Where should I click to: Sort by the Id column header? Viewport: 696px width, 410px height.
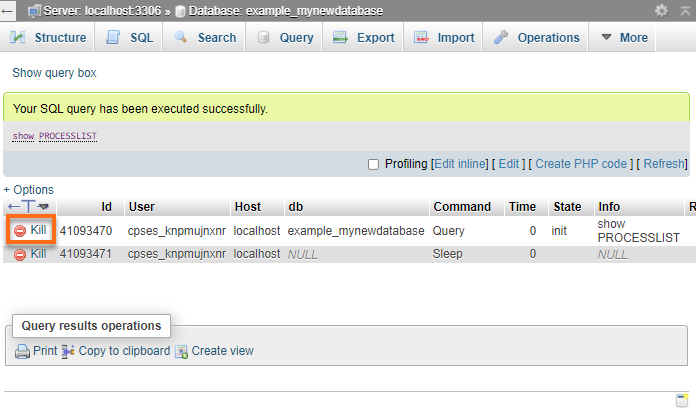107,207
